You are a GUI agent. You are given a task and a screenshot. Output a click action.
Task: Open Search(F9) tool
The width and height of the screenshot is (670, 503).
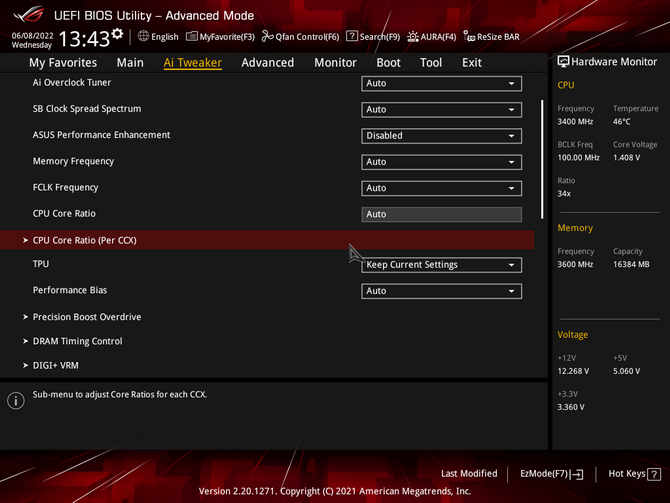coord(373,37)
